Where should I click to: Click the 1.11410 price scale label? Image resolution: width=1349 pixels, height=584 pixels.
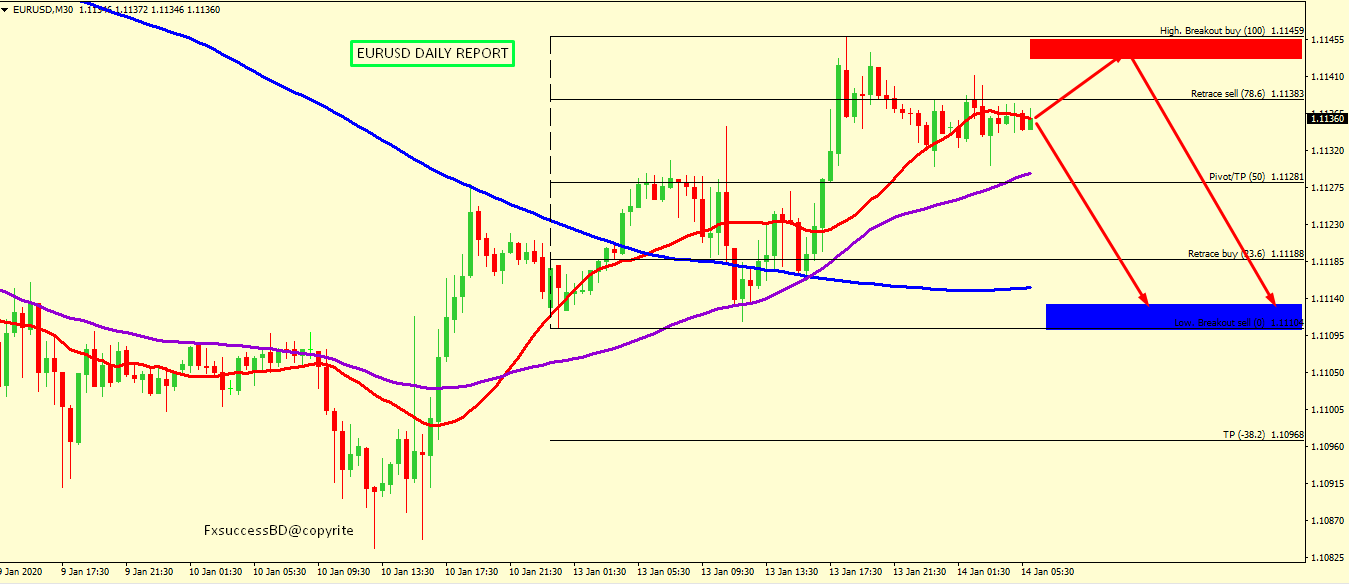[x=1328, y=77]
